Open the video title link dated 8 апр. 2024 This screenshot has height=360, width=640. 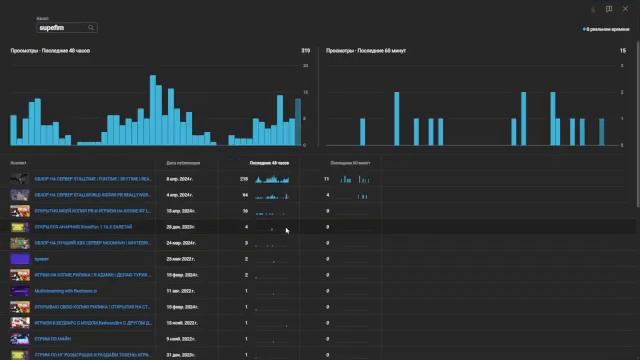pyautogui.click(x=93, y=179)
